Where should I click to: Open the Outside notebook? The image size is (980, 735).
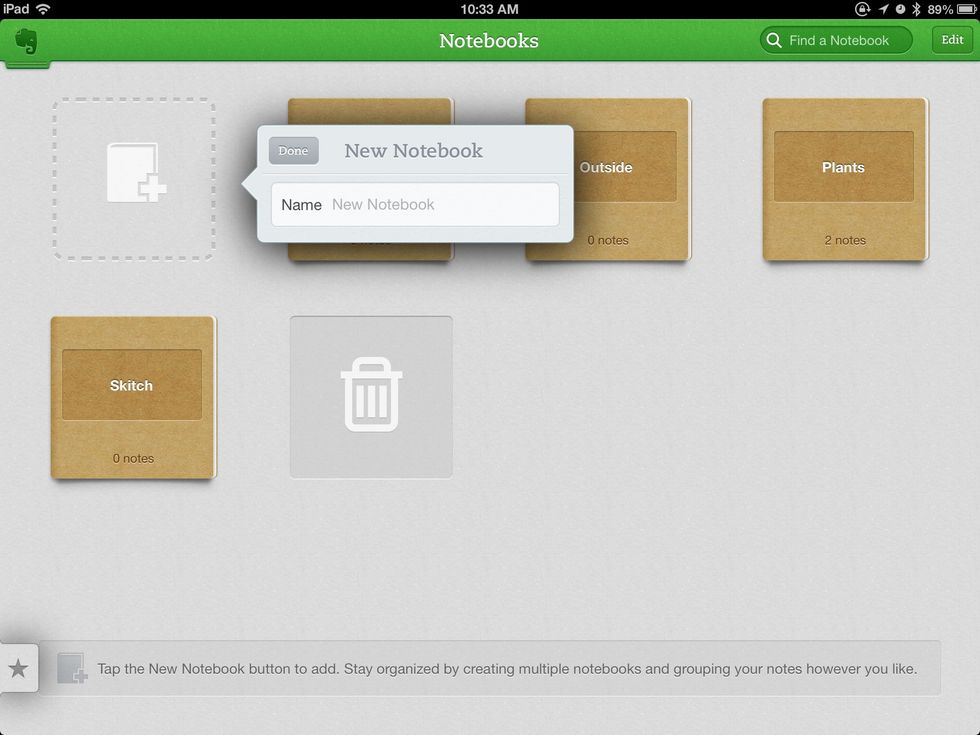pyautogui.click(x=606, y=168)
